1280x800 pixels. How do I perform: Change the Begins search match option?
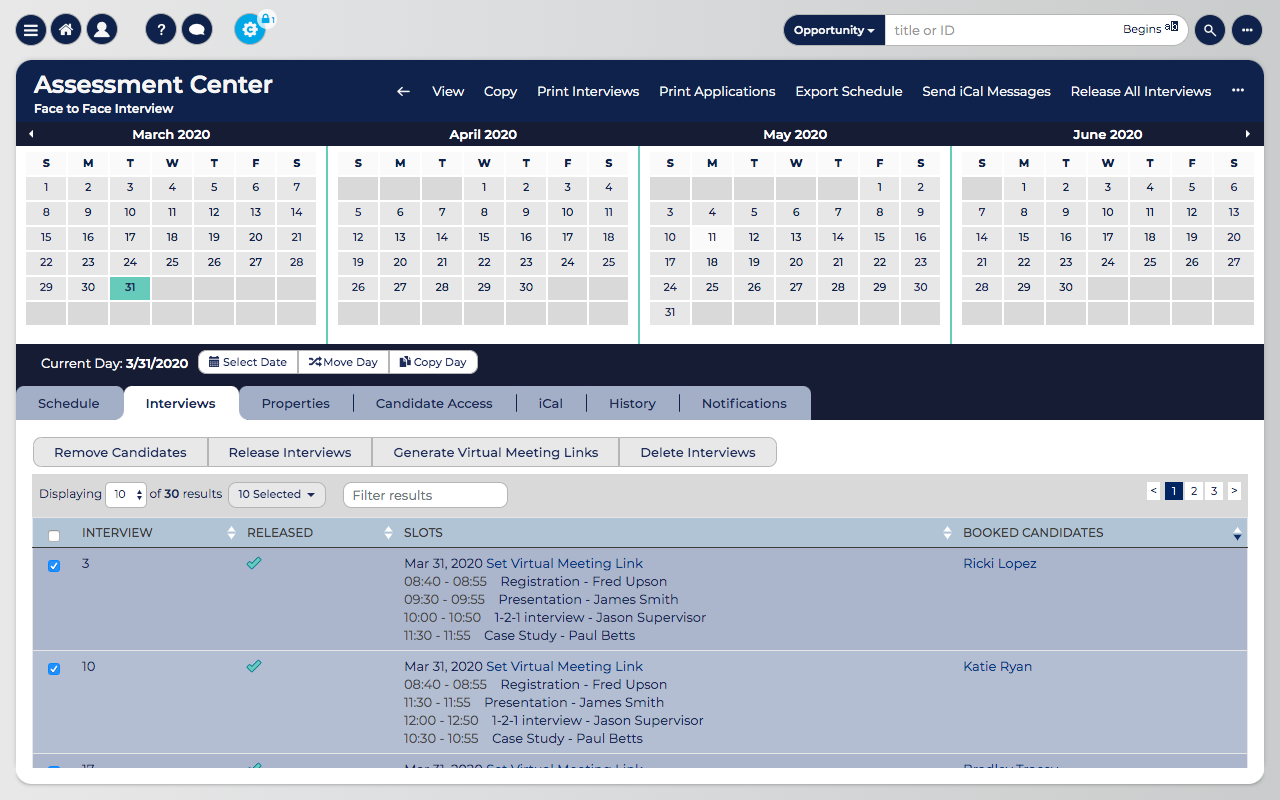pos(1150,30)
